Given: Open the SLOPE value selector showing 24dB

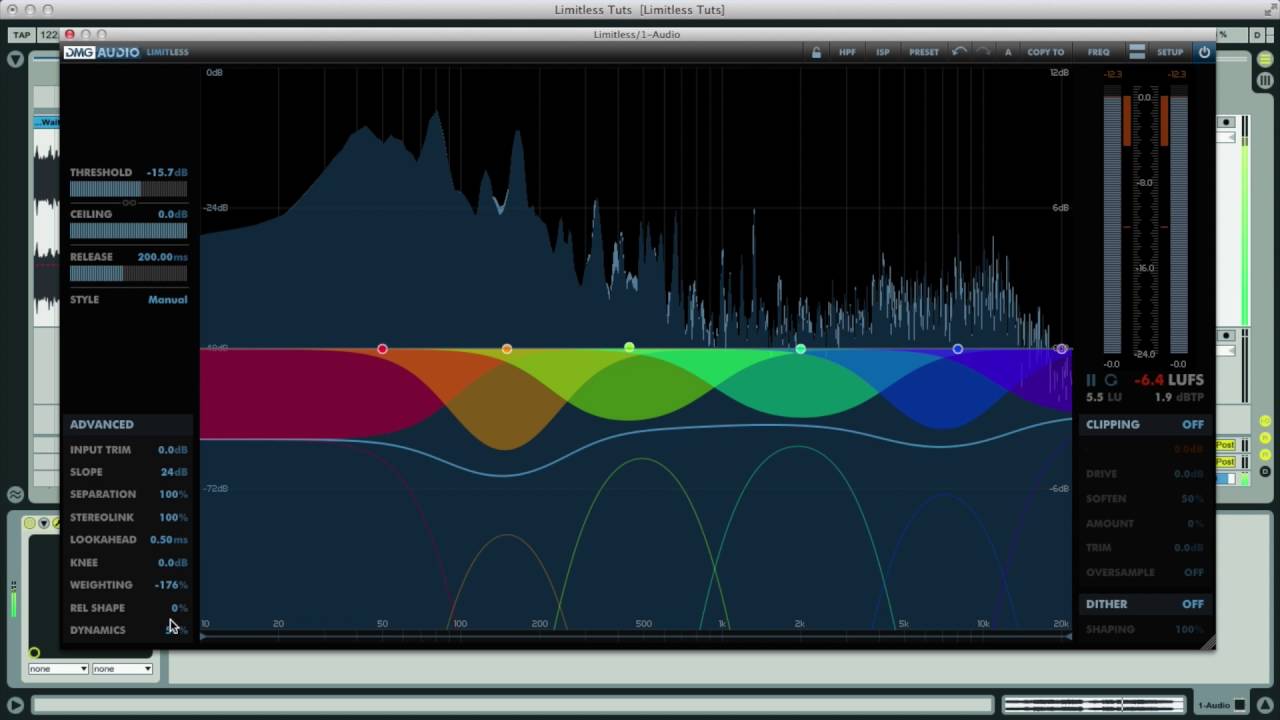Looking at the screenshot, I should coord(174,472).
